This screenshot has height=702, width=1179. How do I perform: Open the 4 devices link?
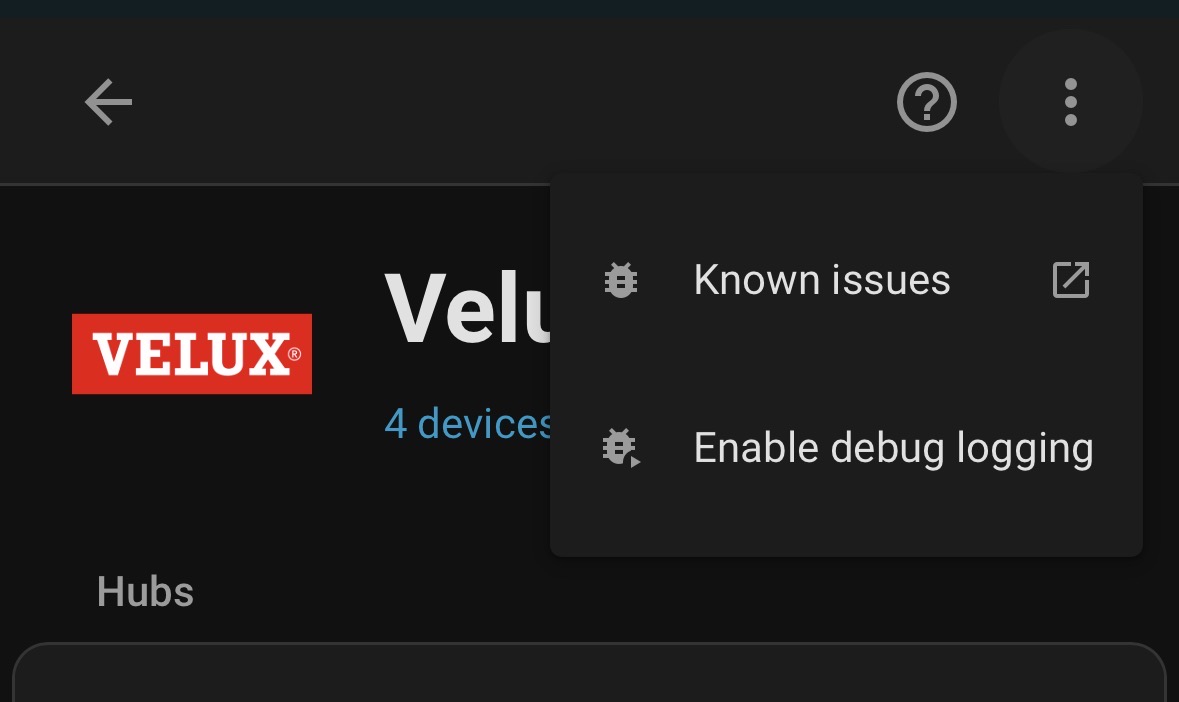click(x=466, y=424)
